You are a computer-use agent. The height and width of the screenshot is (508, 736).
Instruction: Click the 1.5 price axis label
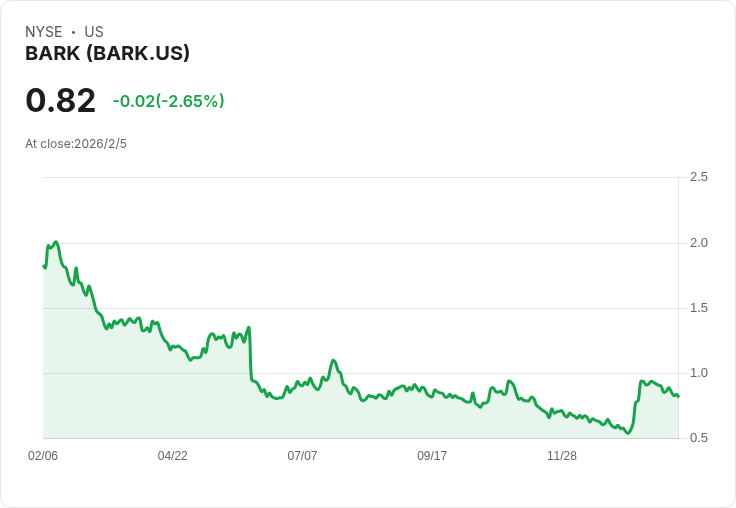coord(698,308)
